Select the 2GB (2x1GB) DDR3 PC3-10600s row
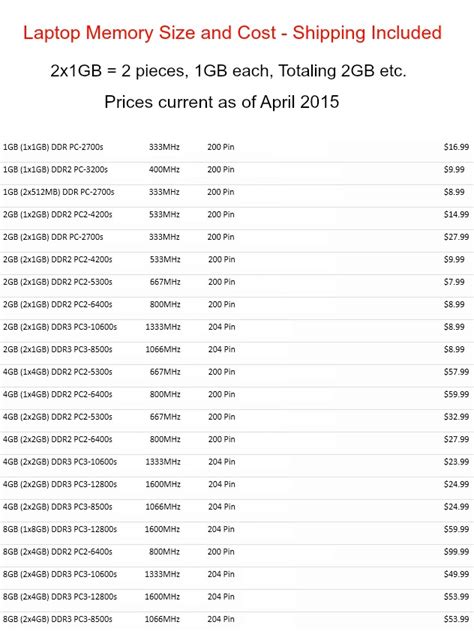This screenshot has width=474, height=631. tap(237, 327)
